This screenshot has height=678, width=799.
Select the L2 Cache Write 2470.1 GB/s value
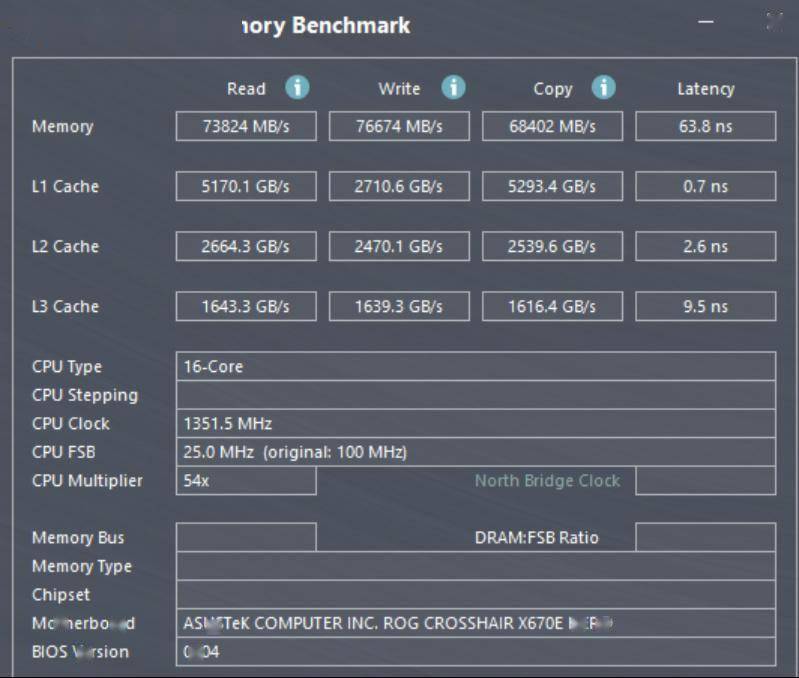pyautogui.click(x=399, y=246)
